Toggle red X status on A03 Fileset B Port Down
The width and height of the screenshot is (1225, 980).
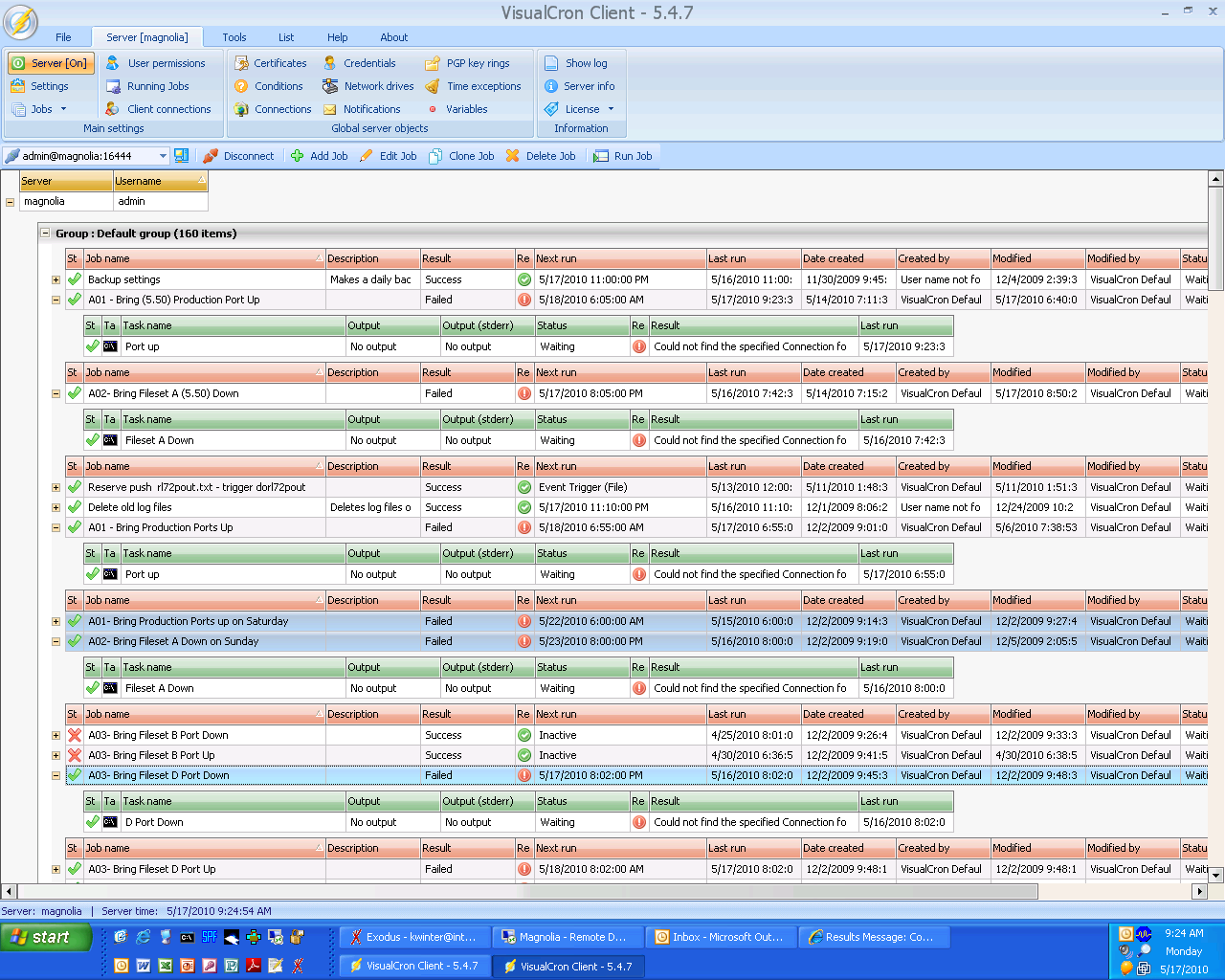pyautogui.click(x=75, y=735)
